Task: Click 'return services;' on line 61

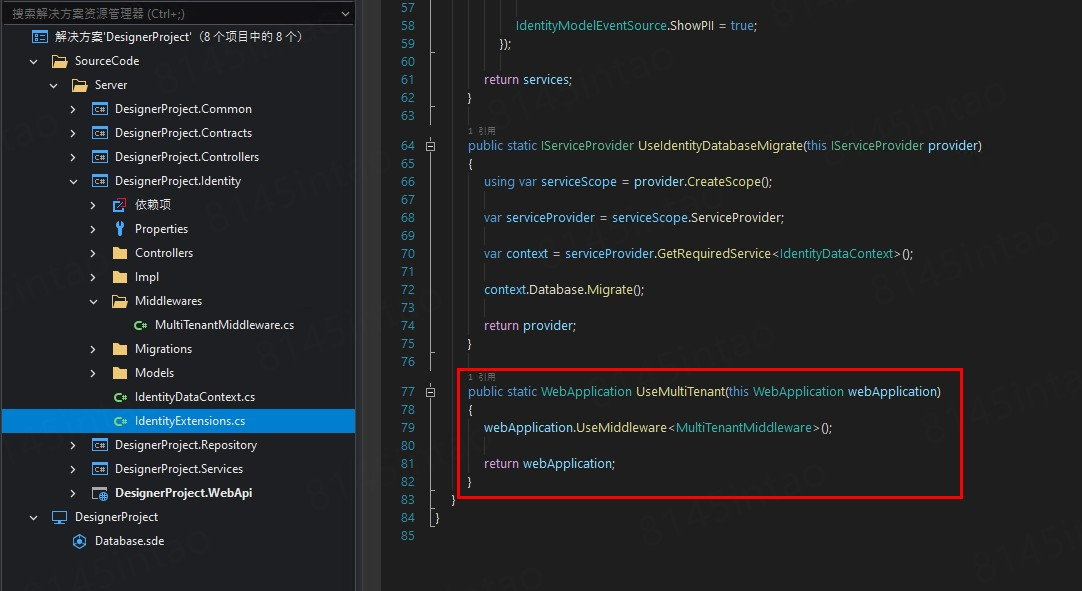Action: [x=528, y=79]
